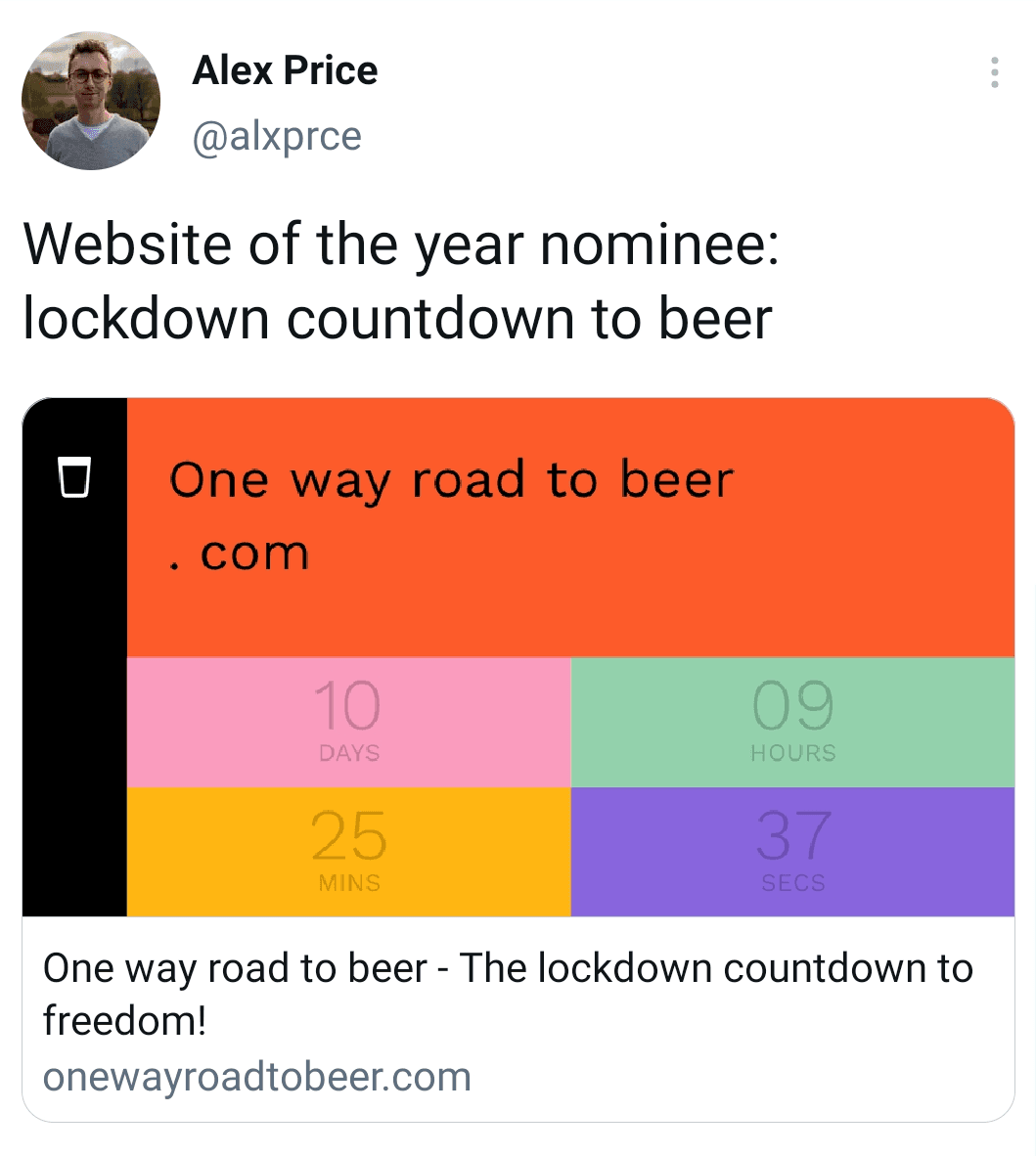Click the SECS label
Viewport: 1036px width, 1156px height.
pos(792,883)
